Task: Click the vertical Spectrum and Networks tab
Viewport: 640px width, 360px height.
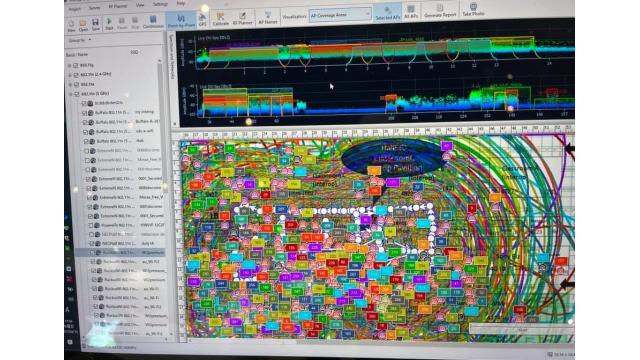Action: [172, 57]
